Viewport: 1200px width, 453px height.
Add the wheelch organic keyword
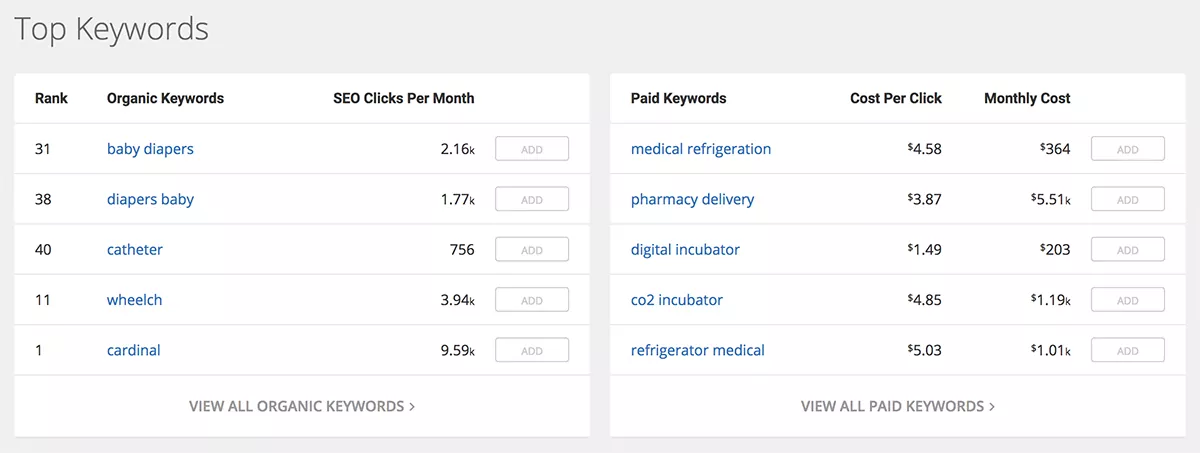tap(531, 300)
